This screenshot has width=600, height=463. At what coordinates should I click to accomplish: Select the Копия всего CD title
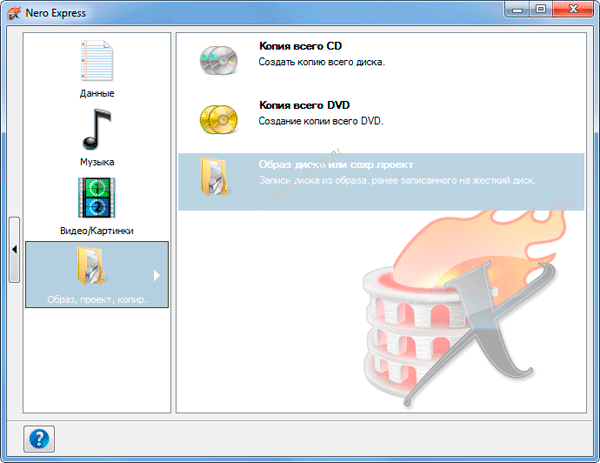point(300,46)
